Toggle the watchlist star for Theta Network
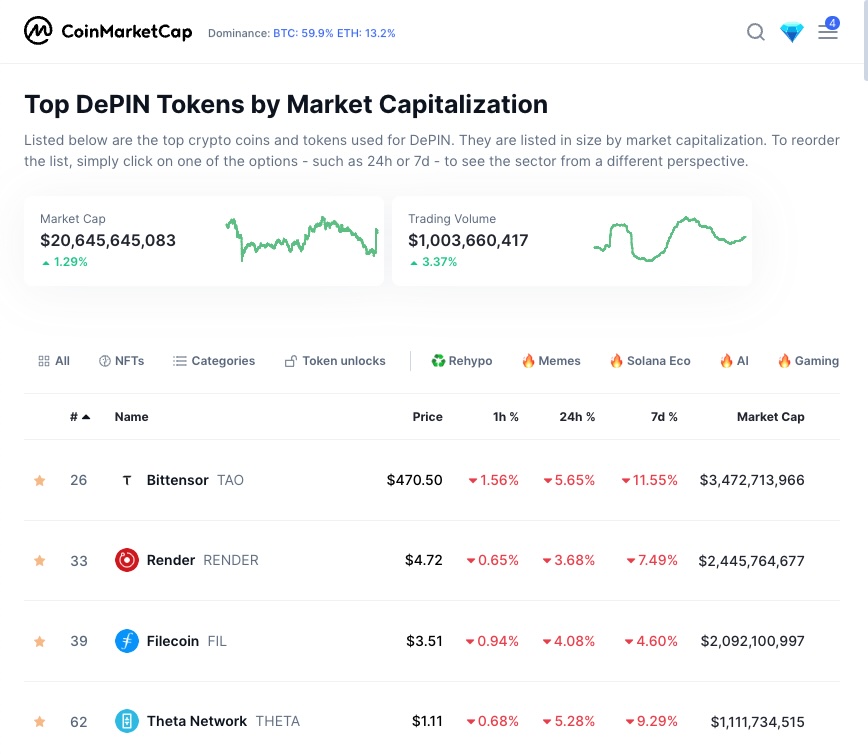 coord(39,721)
